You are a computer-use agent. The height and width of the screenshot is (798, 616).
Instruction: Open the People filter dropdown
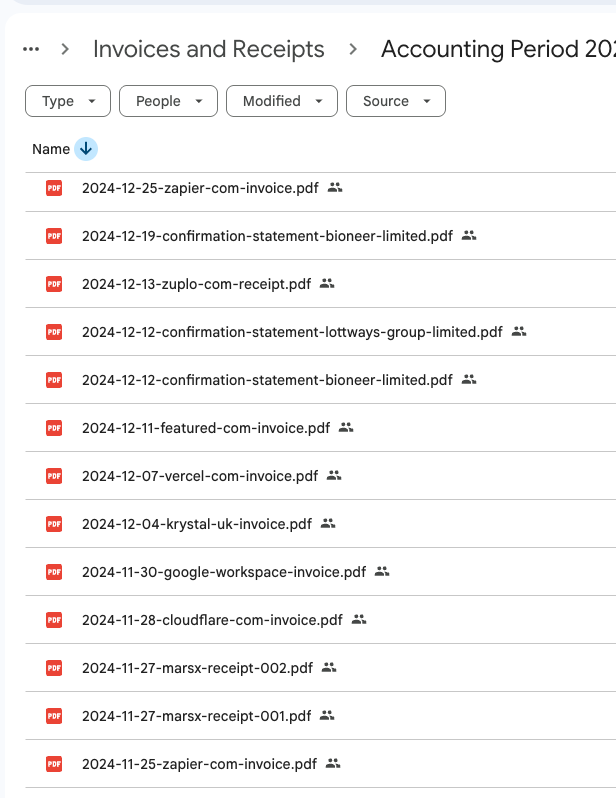pyautogui.click(x=168, y=101)
